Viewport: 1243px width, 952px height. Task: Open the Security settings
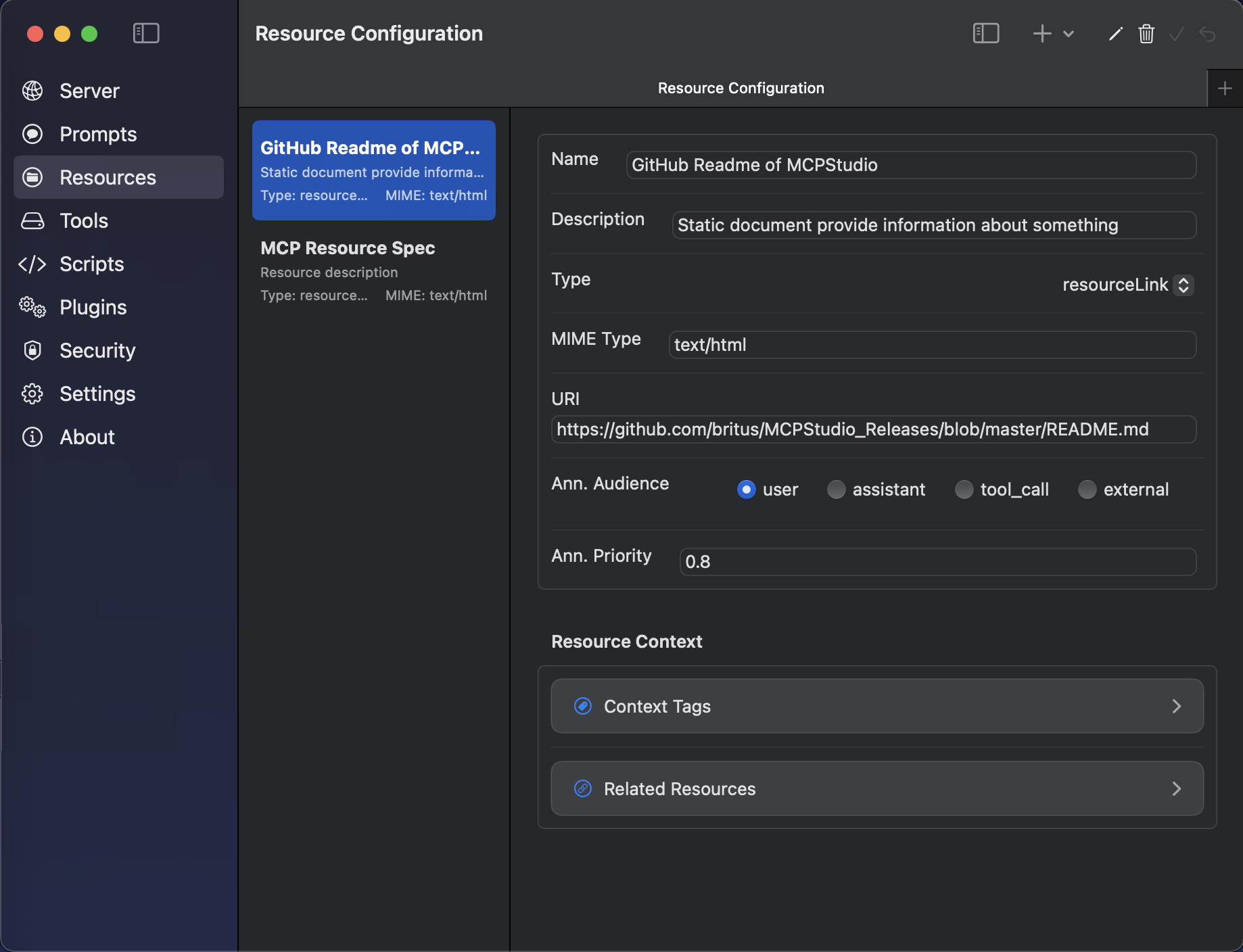tap(97, 350)
